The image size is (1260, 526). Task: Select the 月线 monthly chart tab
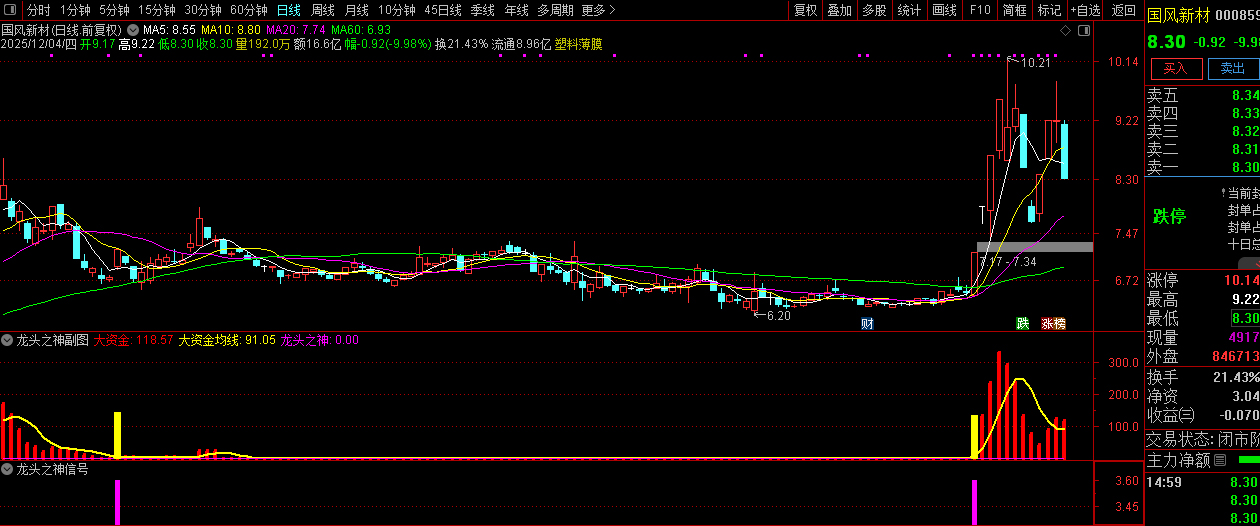[x=356, y=10]
